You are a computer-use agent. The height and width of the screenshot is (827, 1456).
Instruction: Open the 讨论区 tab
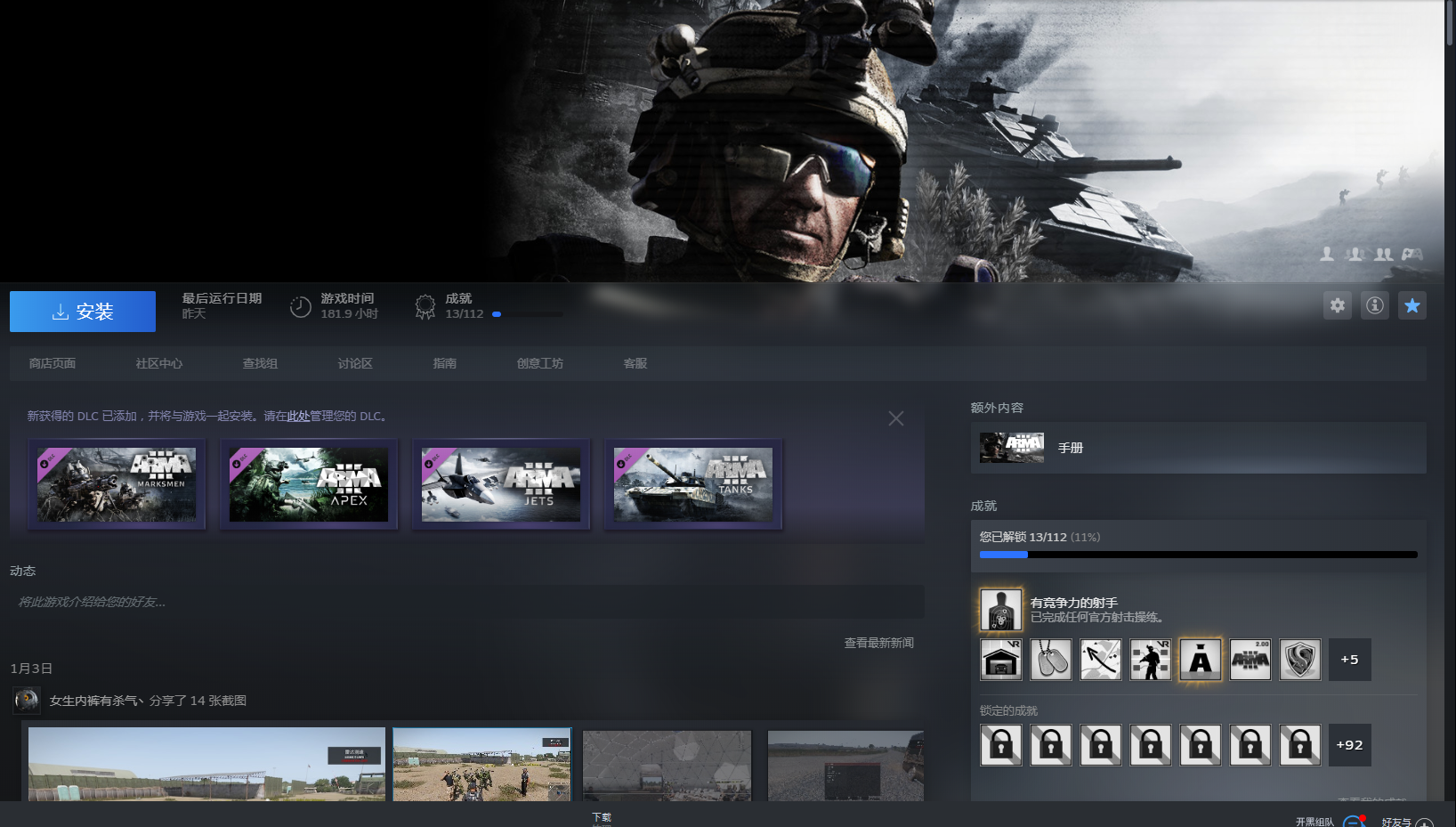355,363
